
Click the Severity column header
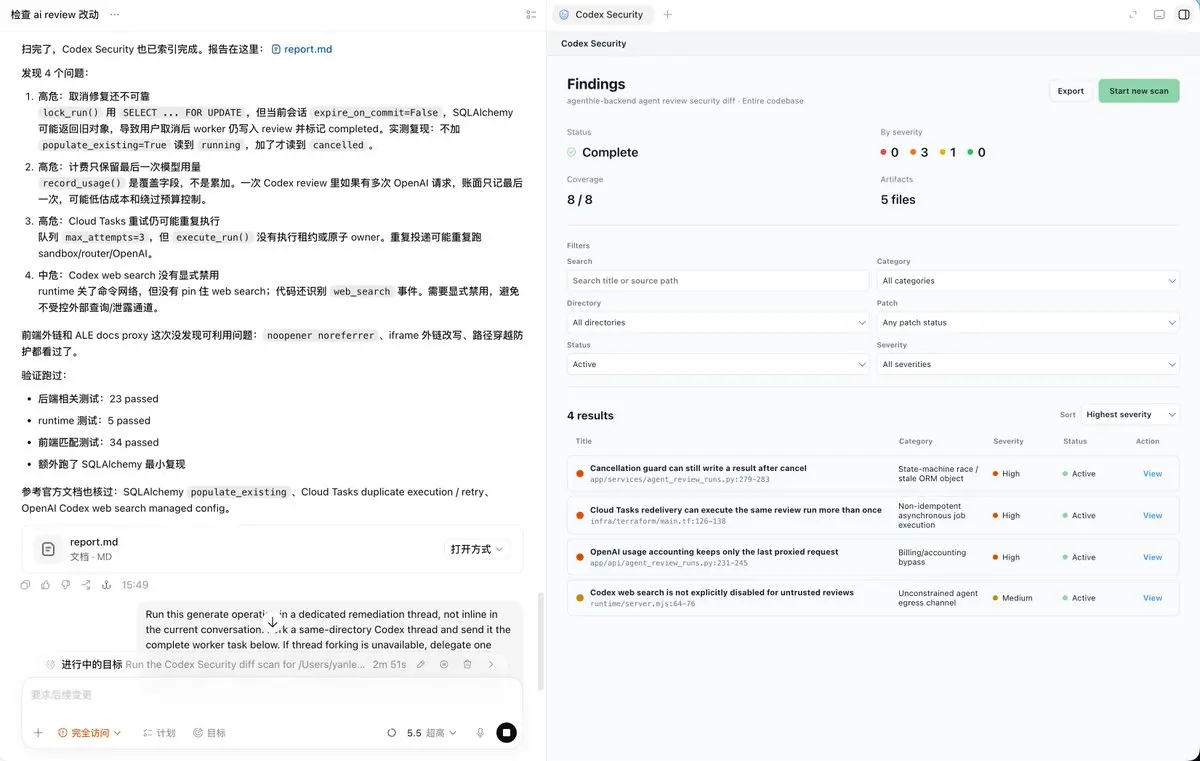(1008, 441)
